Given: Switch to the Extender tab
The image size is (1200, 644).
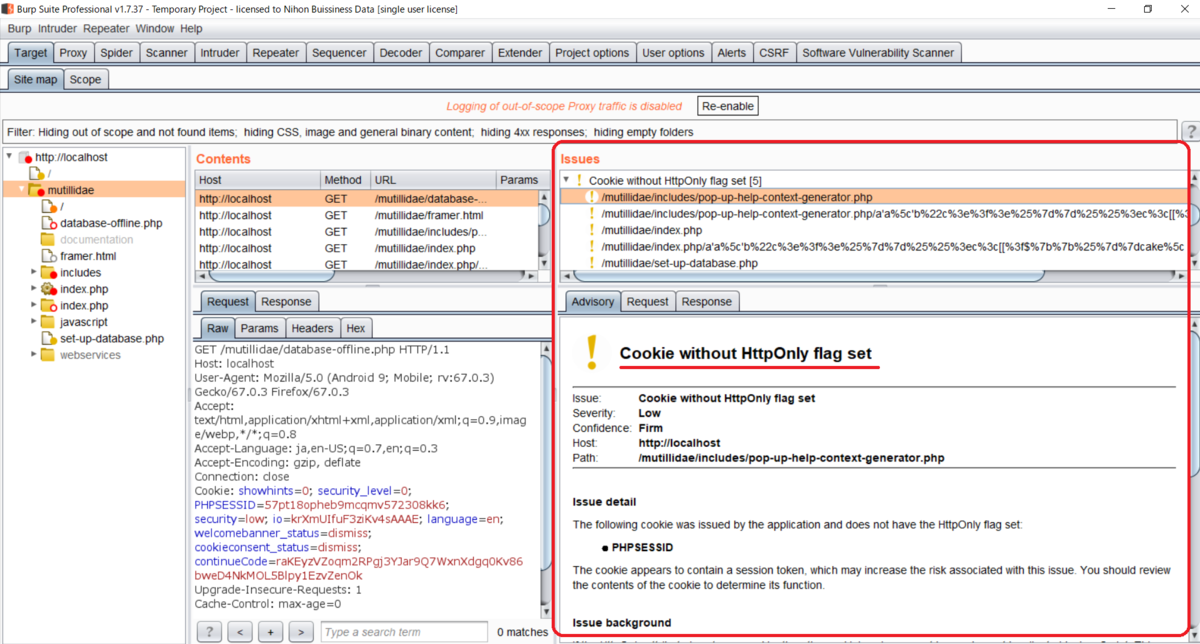Looking at the screenshot, I should click(520, 53).
